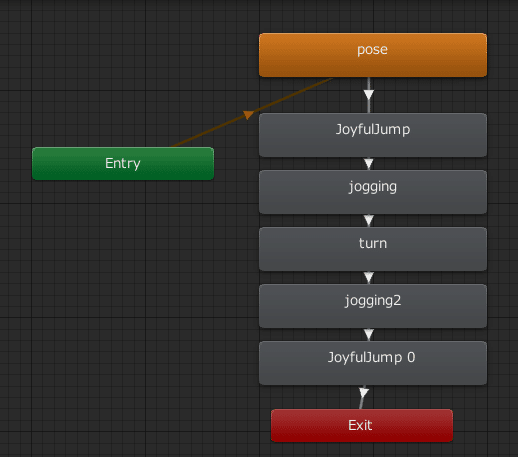Image resolution: width=518 pixels, height=457 pixels.
Task: Select the JoyfulJump 0 state node
Action: click(x=373, y=363)
